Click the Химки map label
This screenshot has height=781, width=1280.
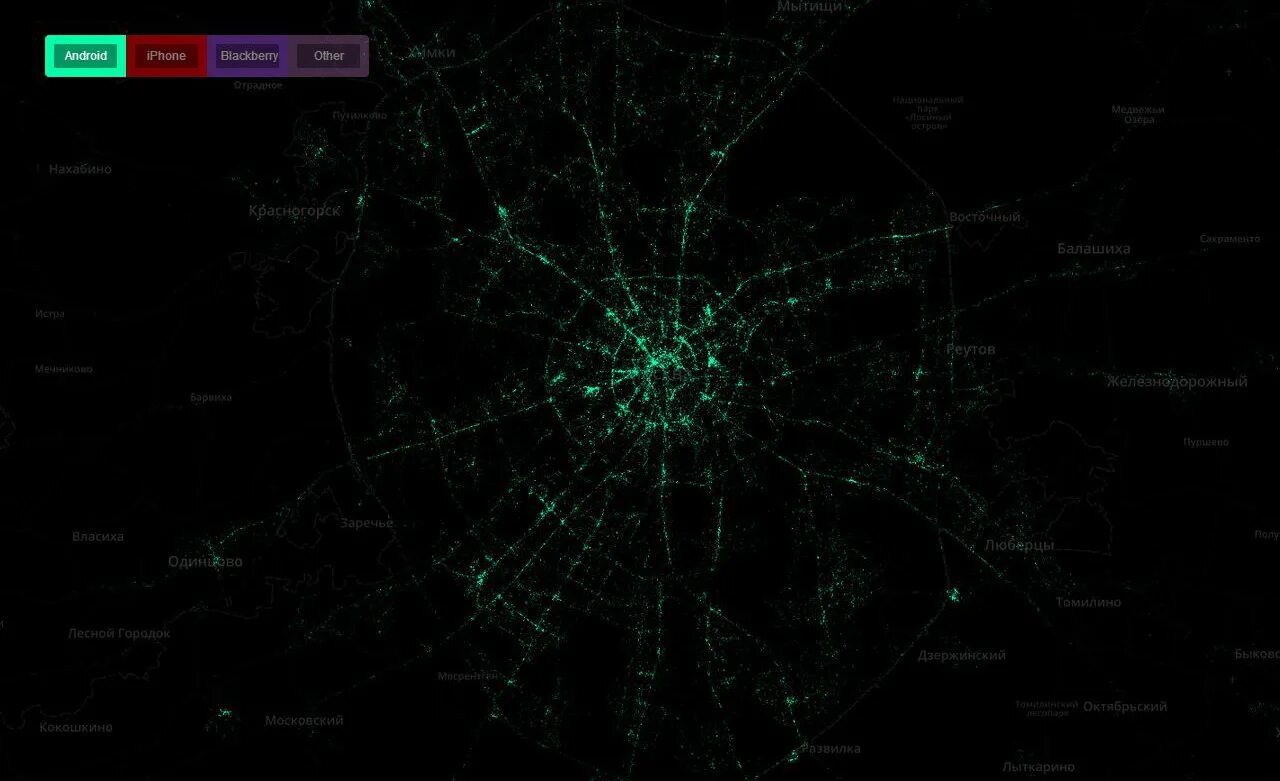click(432, 52)
